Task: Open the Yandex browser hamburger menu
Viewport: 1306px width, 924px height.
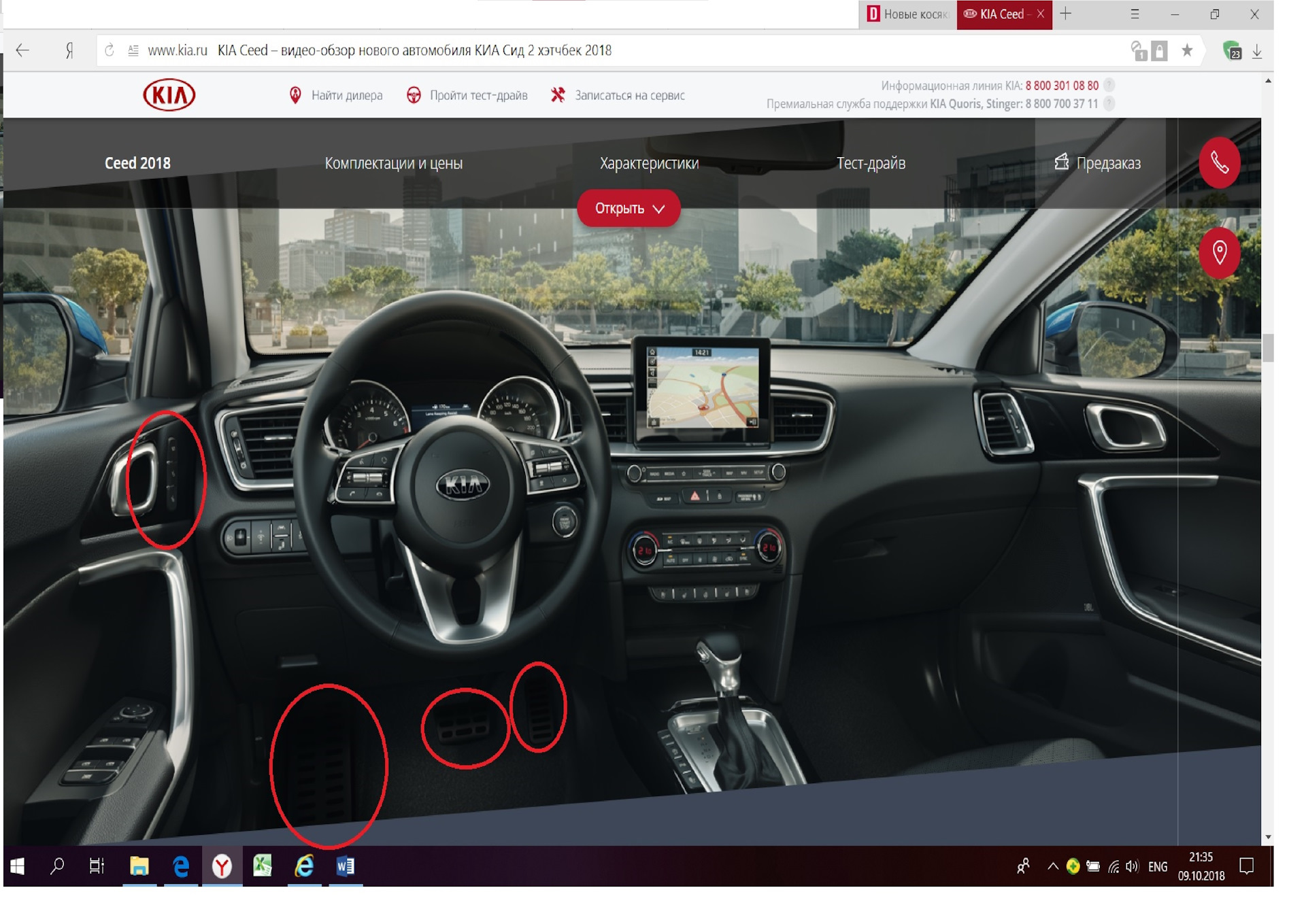Action: click(x=1135, y=14)
